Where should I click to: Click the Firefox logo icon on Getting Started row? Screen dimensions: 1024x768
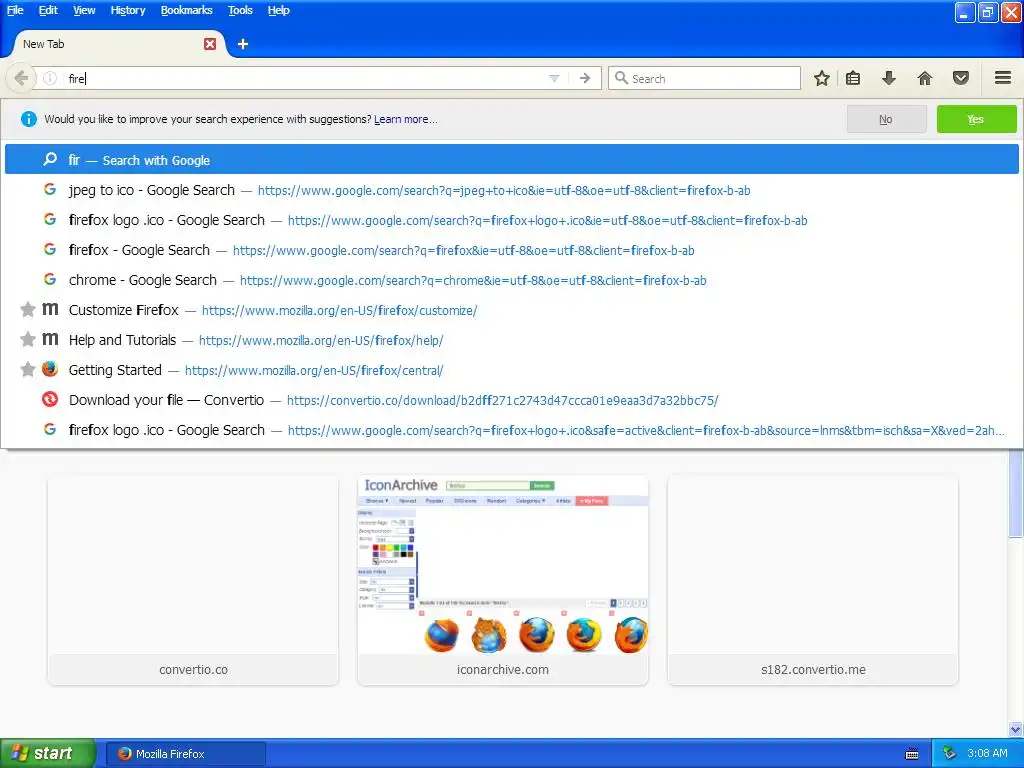(x=50, y=369)
